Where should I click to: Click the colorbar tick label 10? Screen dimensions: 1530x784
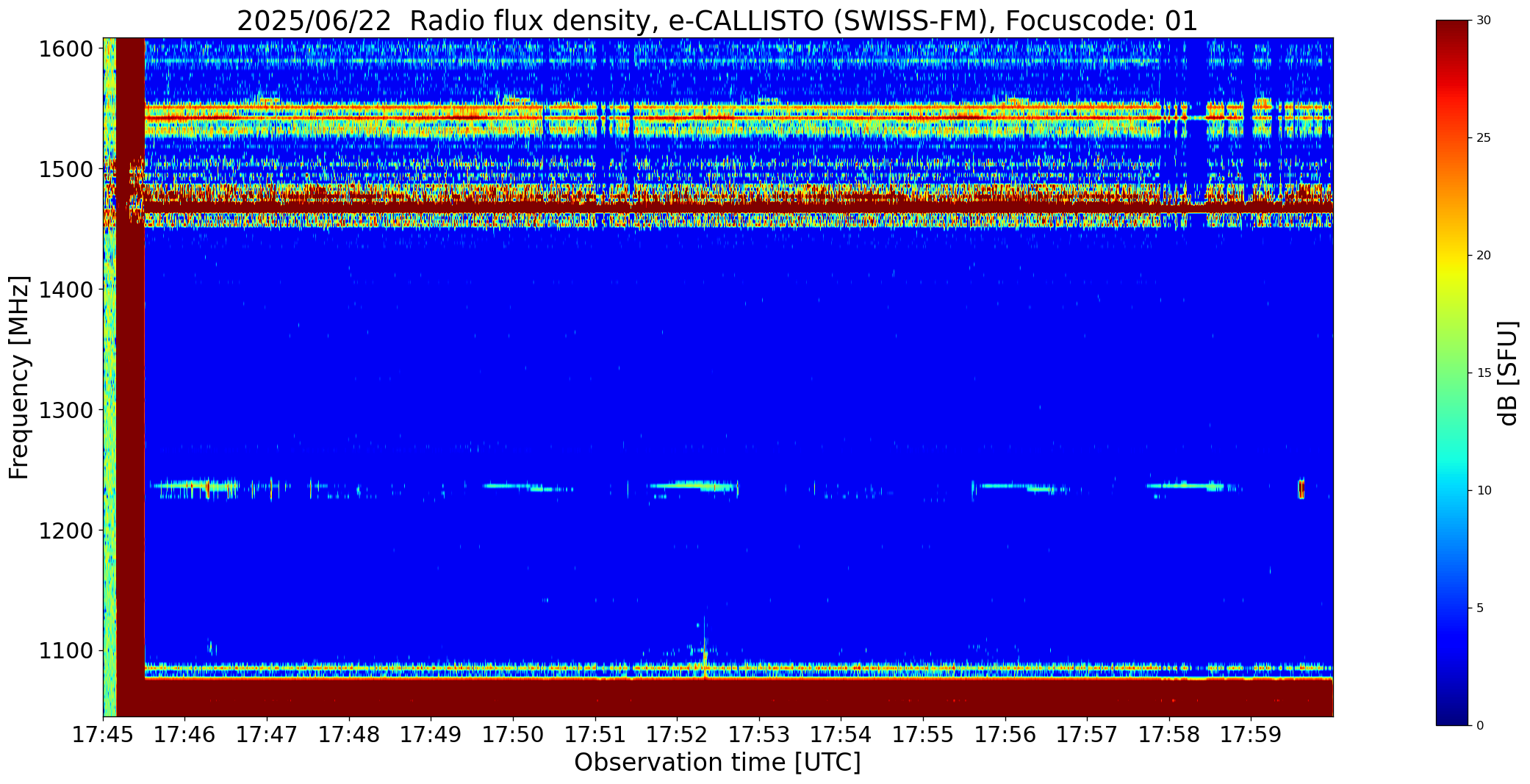click(1484, 491)
